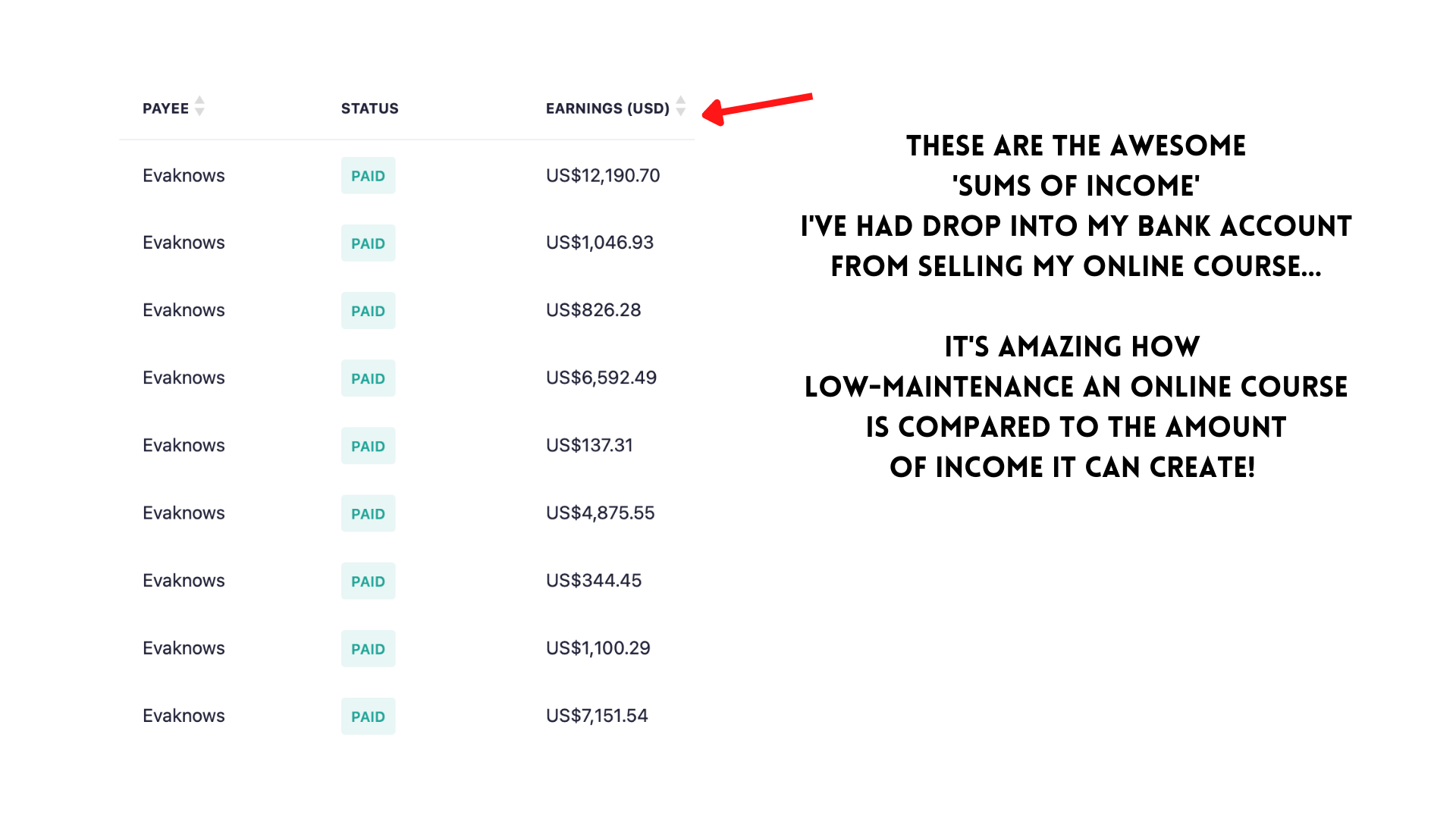
Task: Sort table by Payee column arrows
Action: click(199, 106)
